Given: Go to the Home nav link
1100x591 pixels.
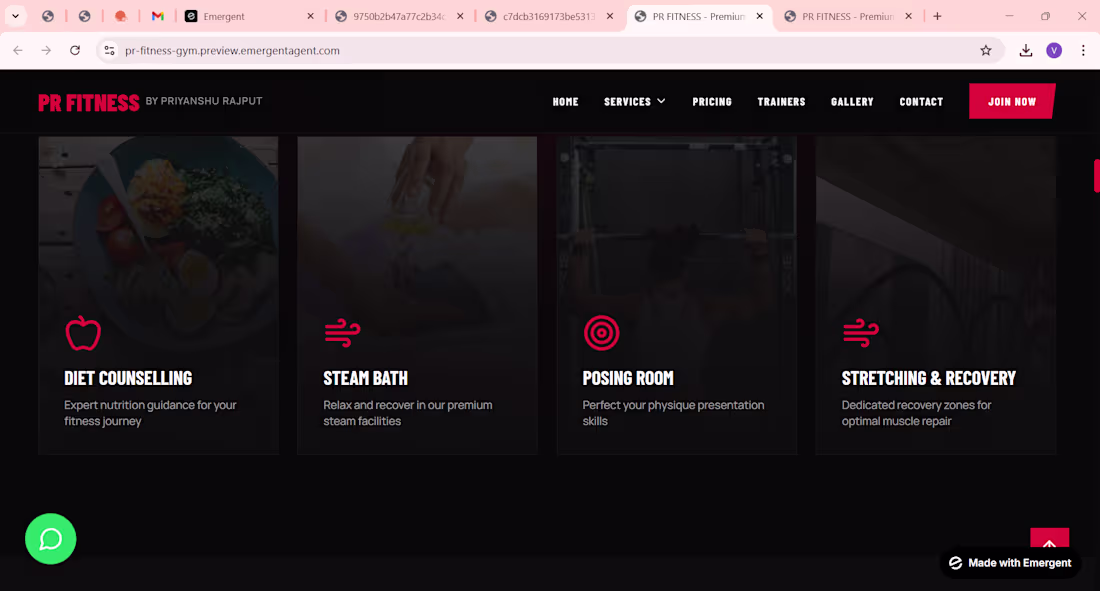Looking at the screenshot, I should tap(565, 102).
